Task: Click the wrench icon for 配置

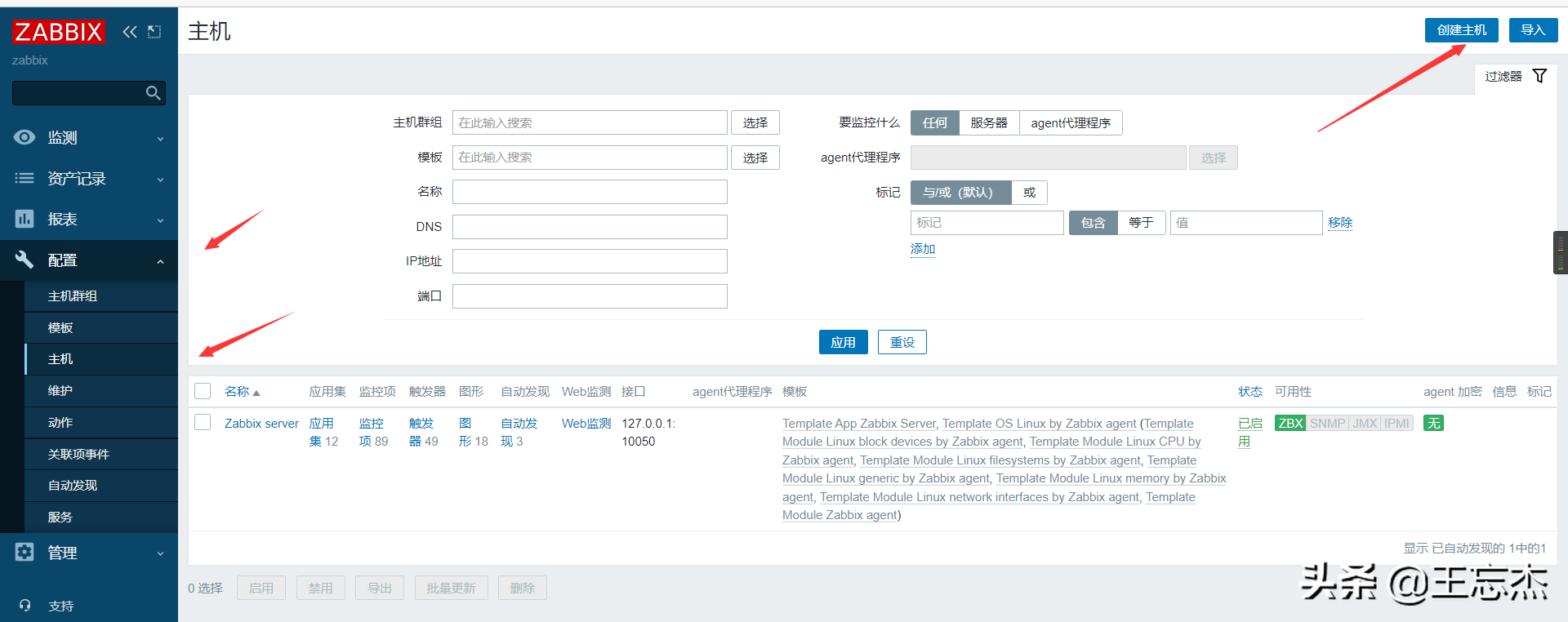Action: 24,260
